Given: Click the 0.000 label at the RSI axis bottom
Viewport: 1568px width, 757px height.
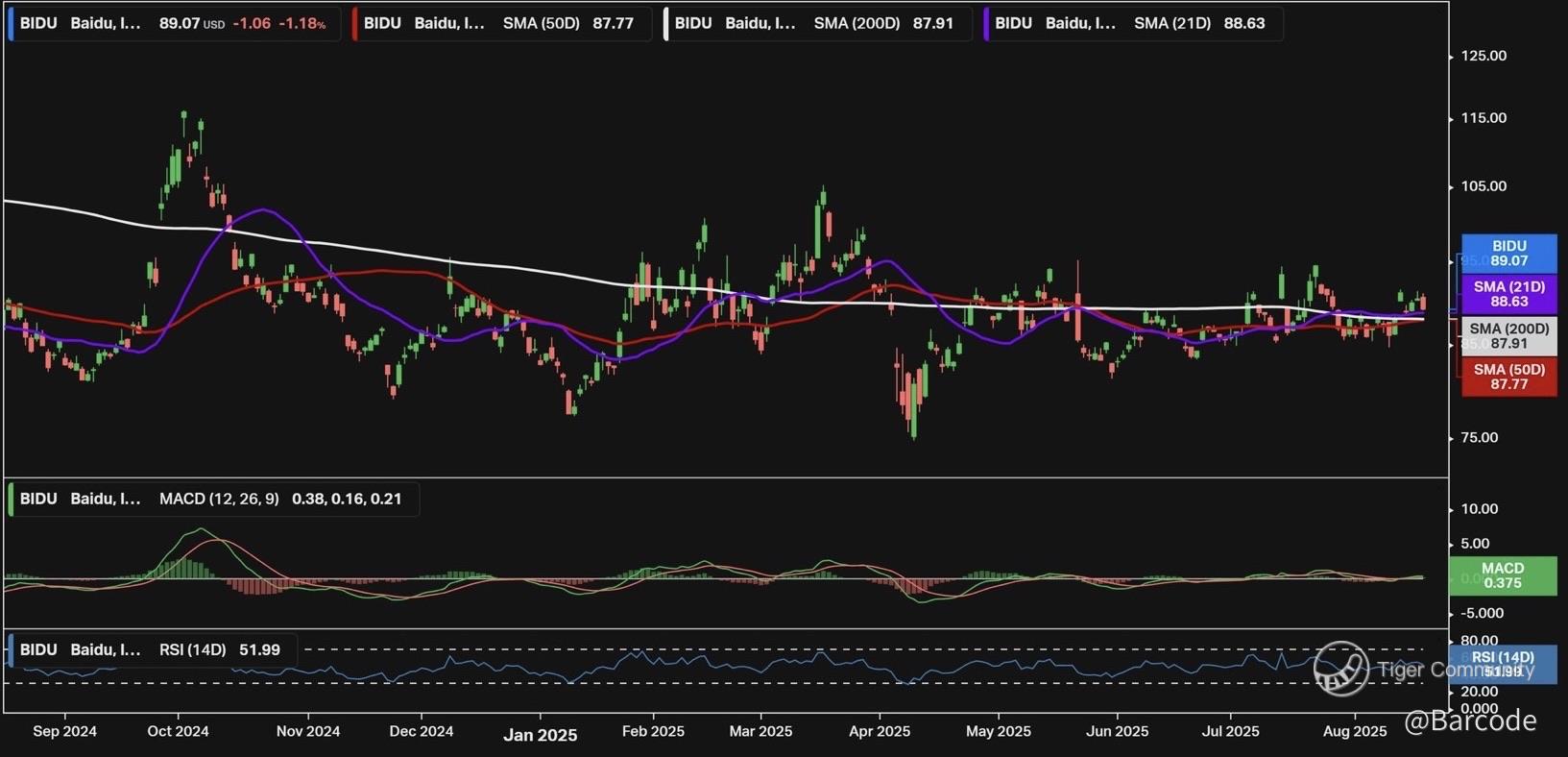Looking at the screenshot, I should pos(1479,708).
